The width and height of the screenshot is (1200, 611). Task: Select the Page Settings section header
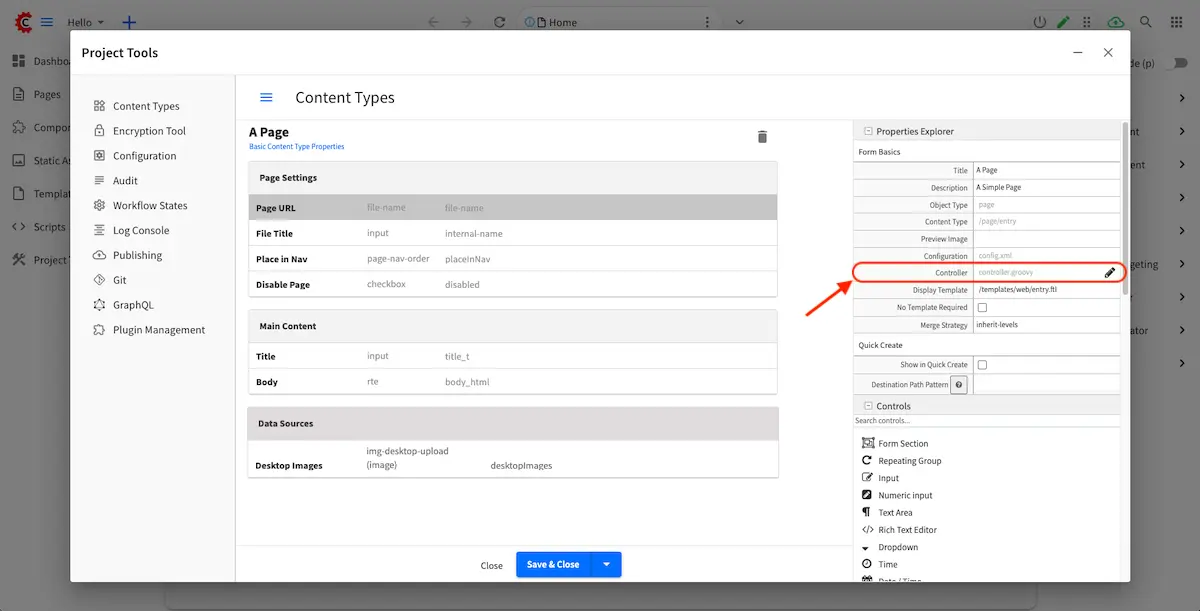(x=512, y=178)
